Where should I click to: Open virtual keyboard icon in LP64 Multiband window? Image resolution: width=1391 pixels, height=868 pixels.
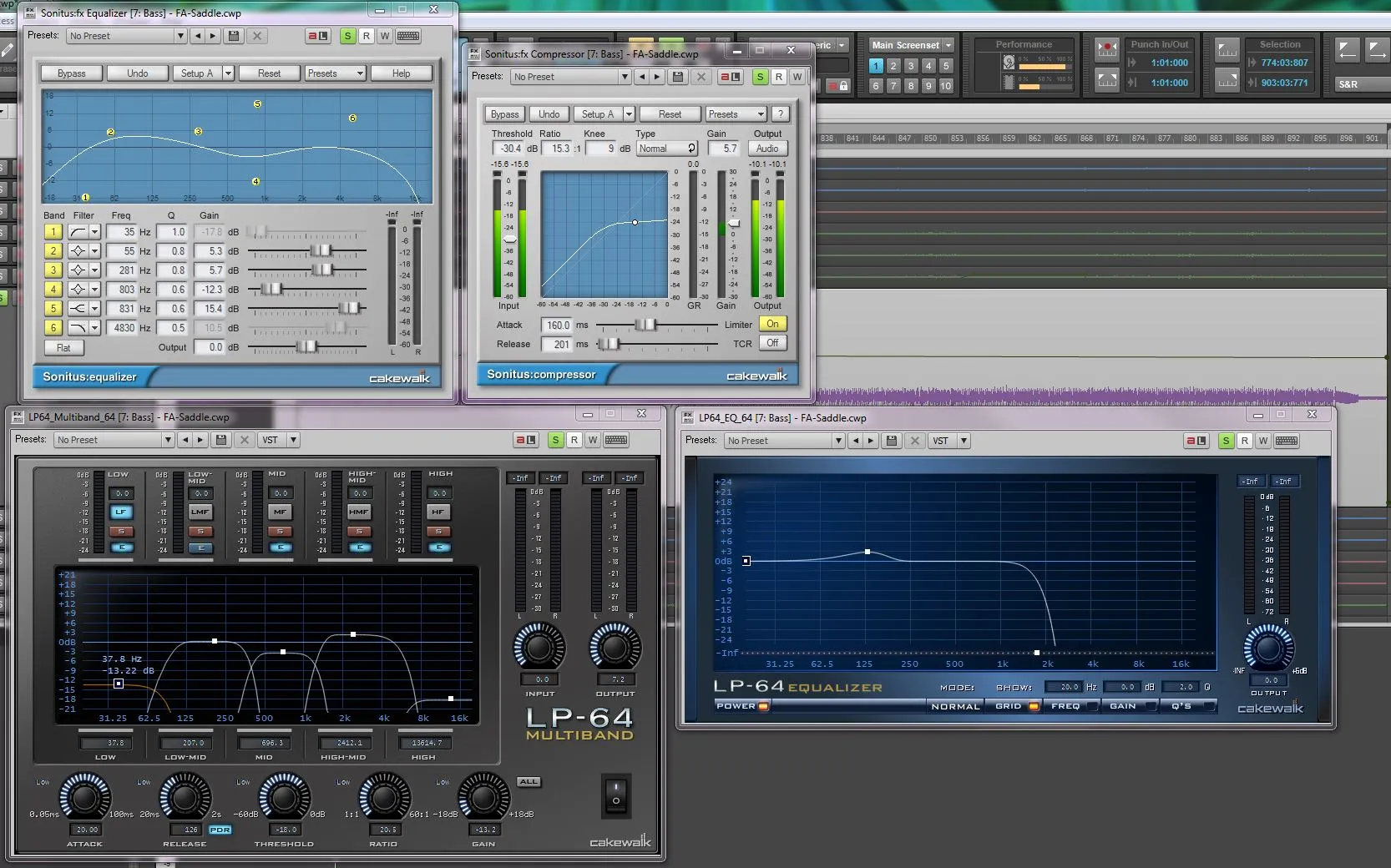tap(616, 440)
